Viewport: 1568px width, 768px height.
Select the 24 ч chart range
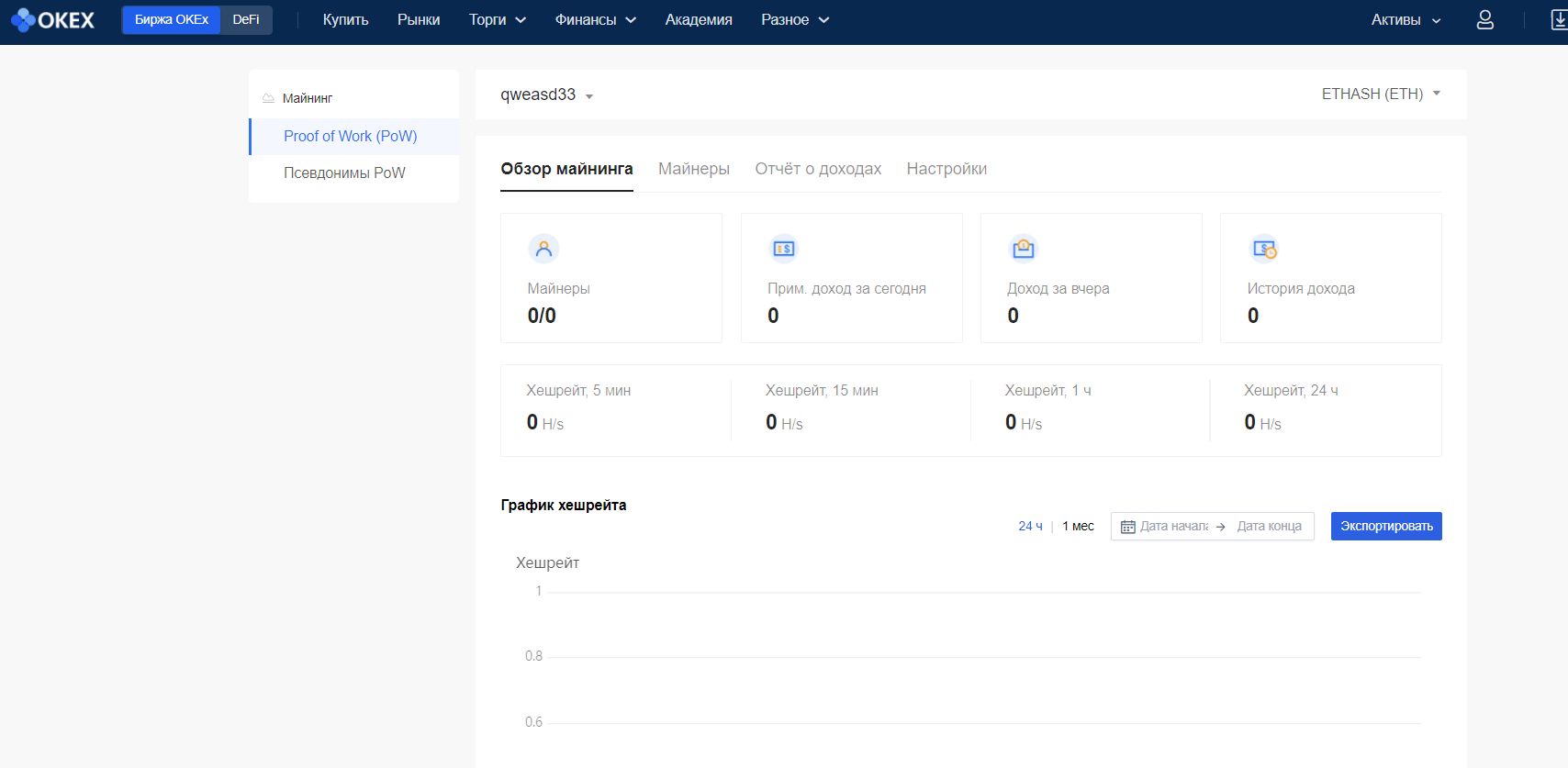[x=1030, y=526]
